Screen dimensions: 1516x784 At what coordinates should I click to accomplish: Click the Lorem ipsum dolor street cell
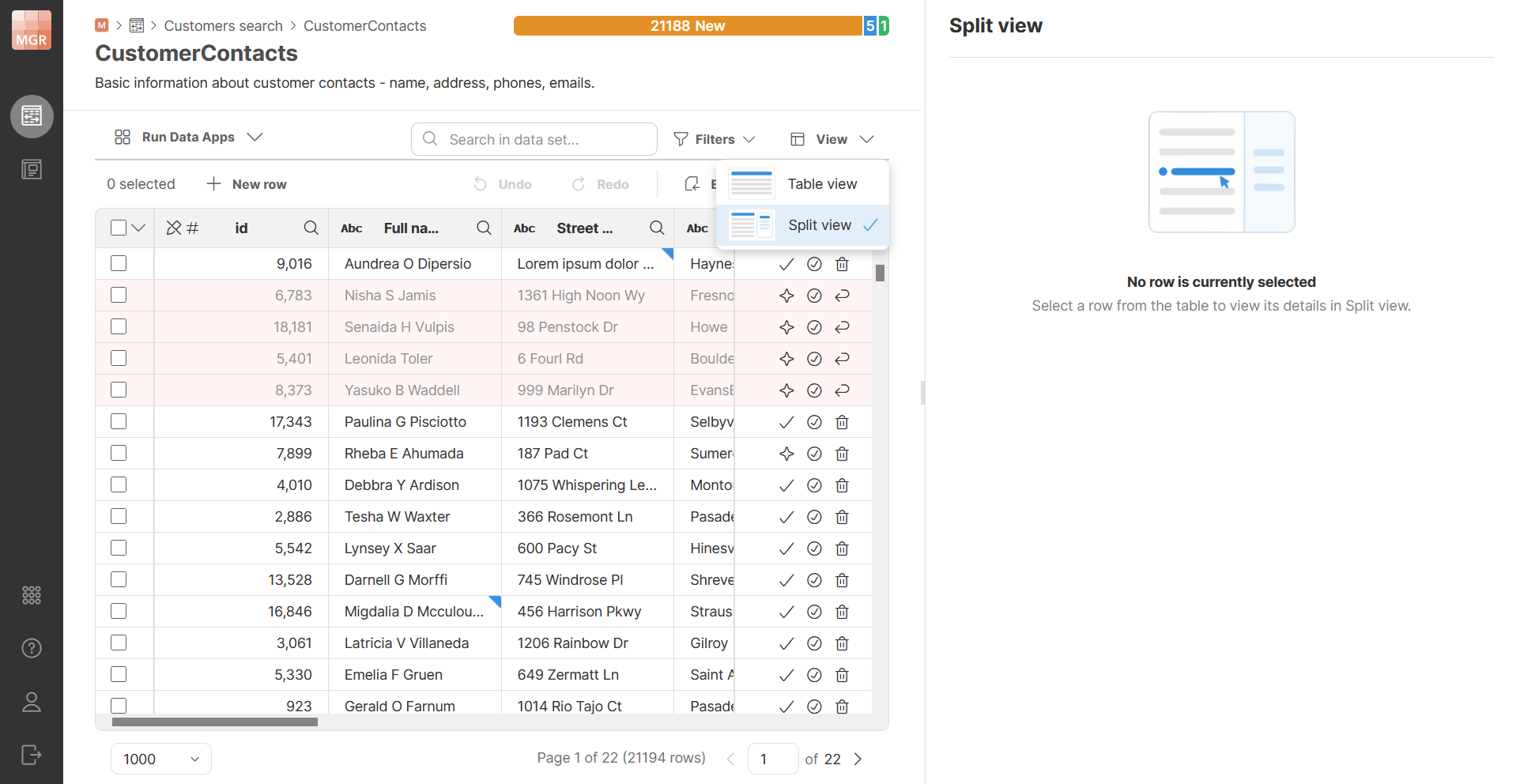click(x=586, y=264)
